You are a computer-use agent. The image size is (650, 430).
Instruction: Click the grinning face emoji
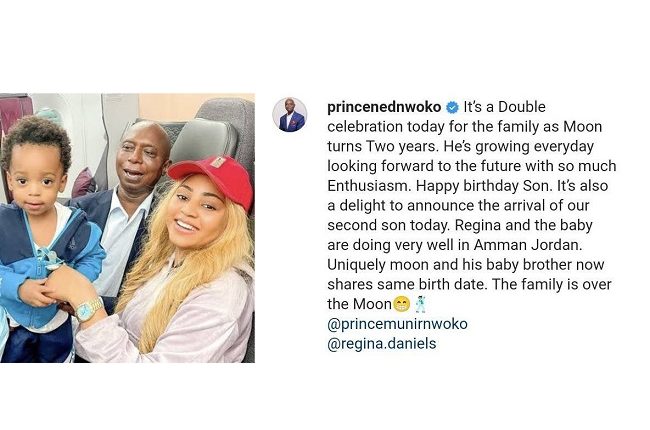[401, 304]
